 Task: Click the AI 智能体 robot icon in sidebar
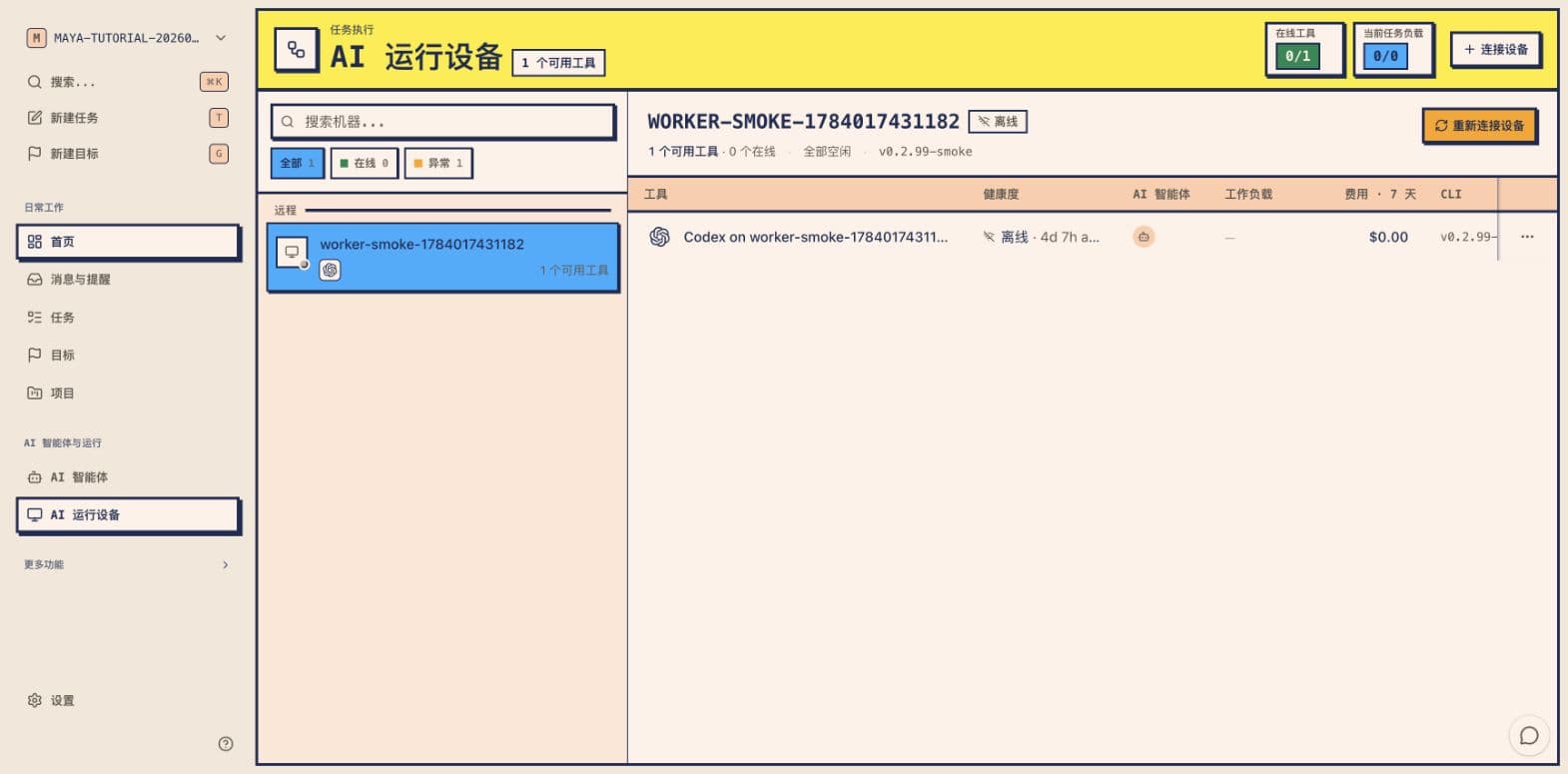click(35, 477)
